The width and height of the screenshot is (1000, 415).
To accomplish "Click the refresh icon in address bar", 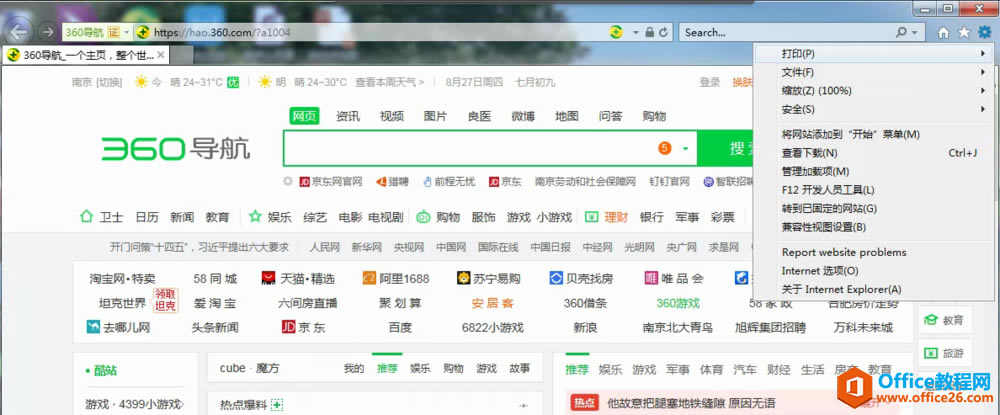I will click(665, 32).
